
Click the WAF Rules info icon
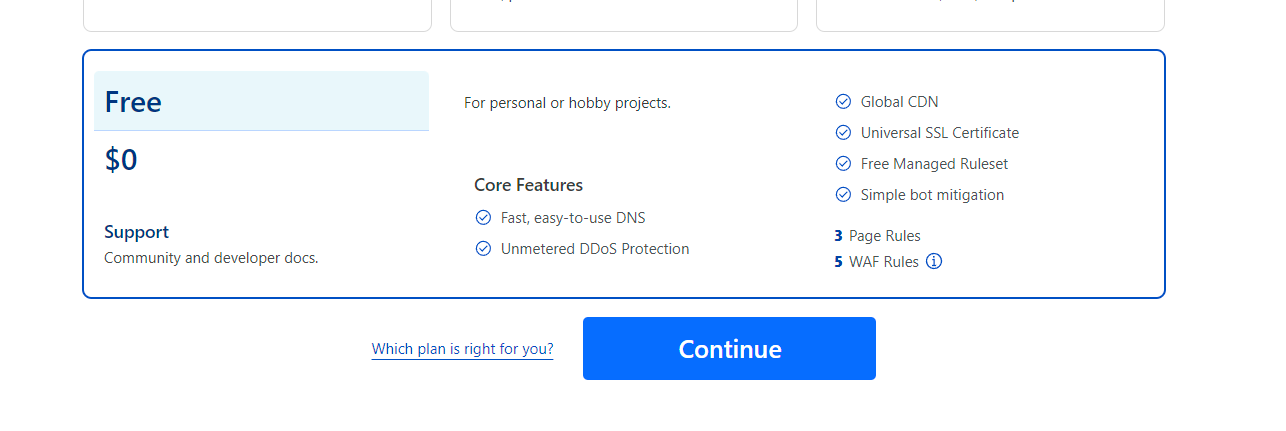pyautogui.click(x=934, y=262)
